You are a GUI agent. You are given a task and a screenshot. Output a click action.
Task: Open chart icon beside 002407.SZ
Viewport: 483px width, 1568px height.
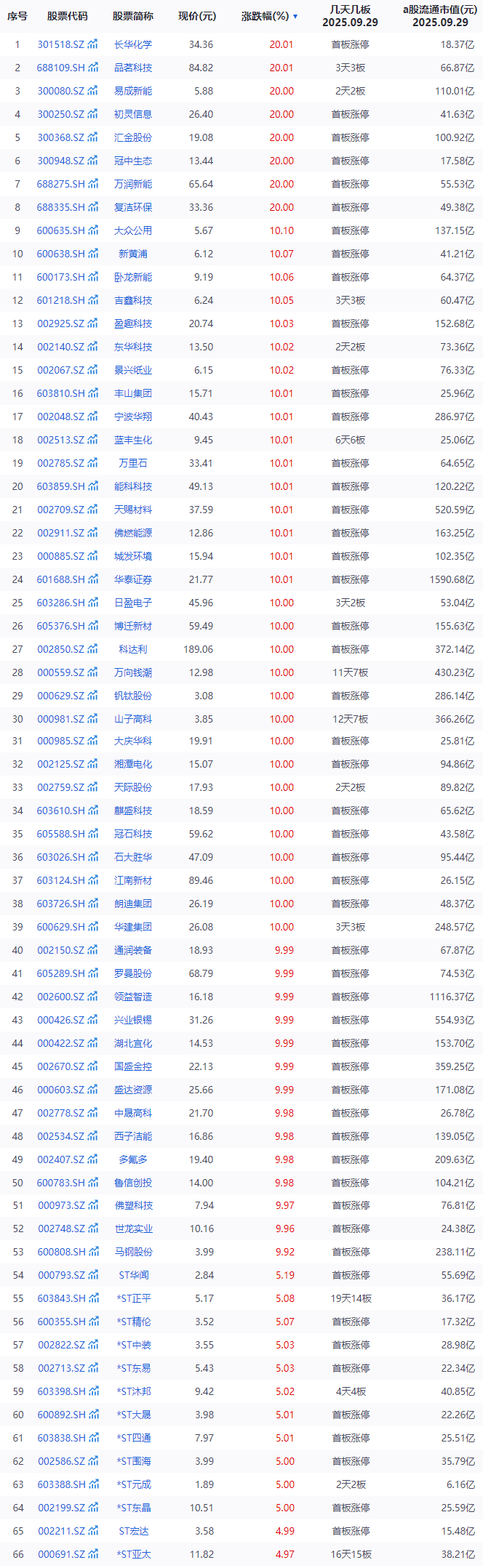(93, 1159)
